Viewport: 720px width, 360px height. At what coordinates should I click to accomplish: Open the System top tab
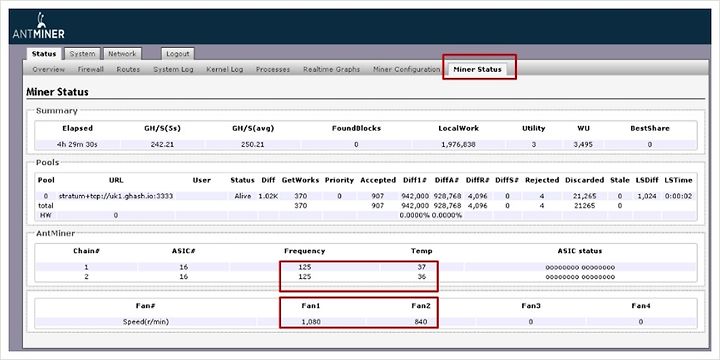[x=82, y=54]
